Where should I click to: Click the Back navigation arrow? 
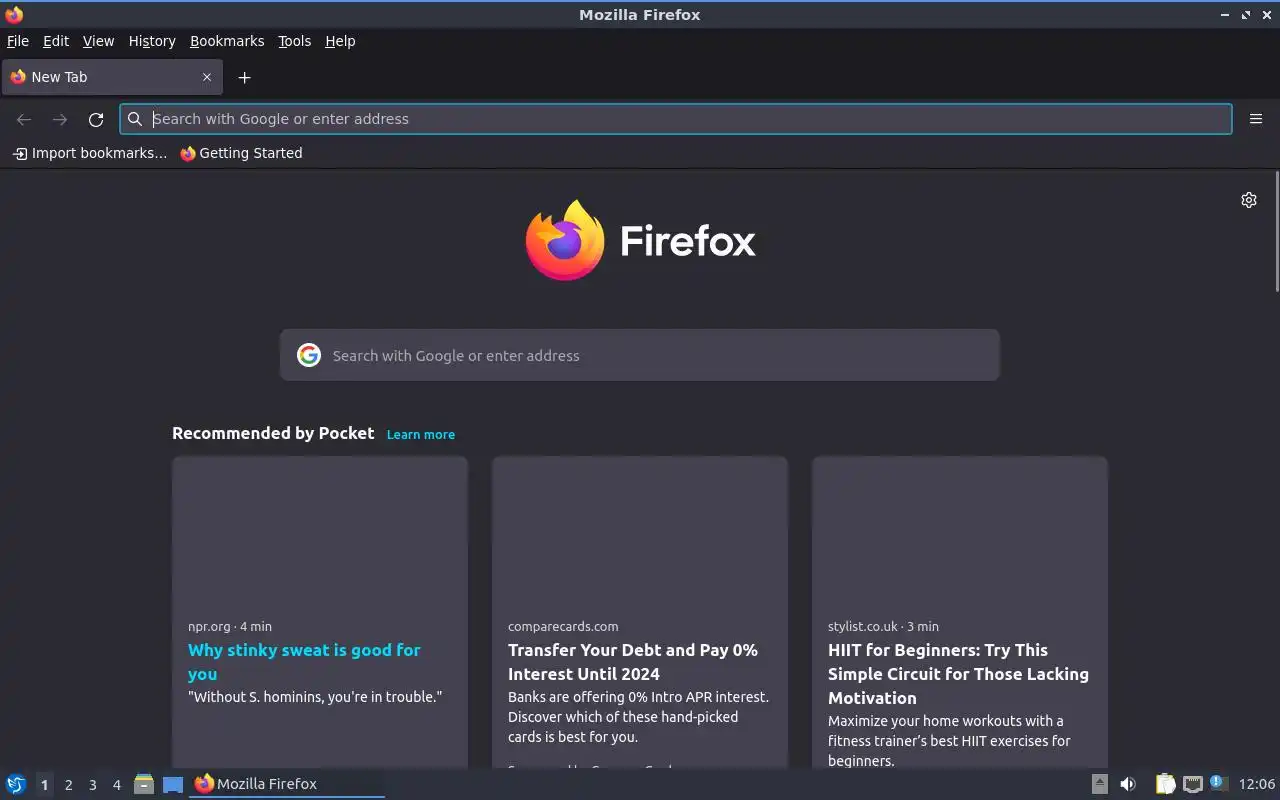click(24, 119)
